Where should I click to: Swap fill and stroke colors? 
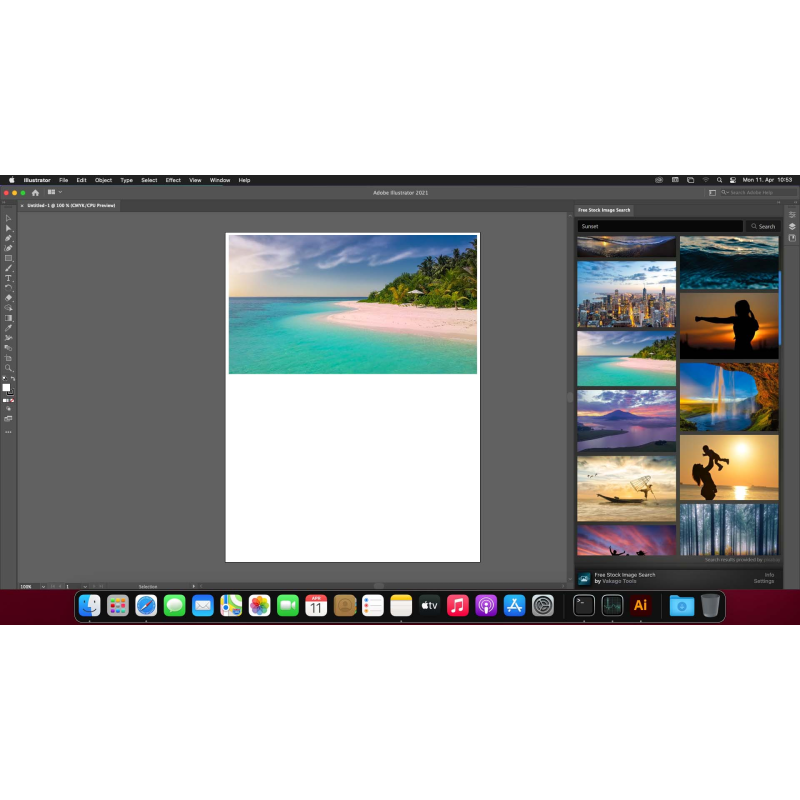coord(13,378)
